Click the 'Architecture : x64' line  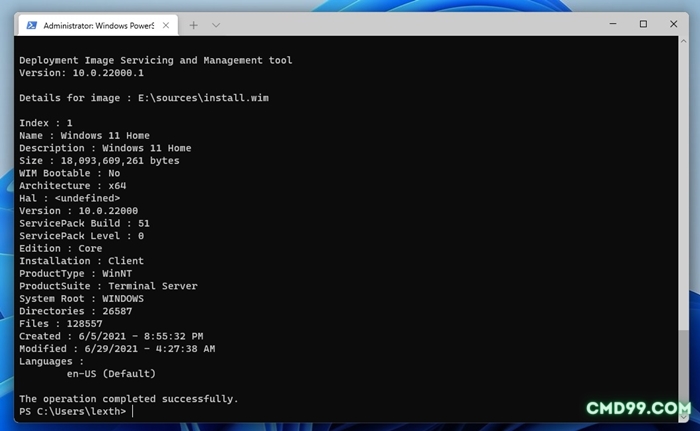[72, 185]
